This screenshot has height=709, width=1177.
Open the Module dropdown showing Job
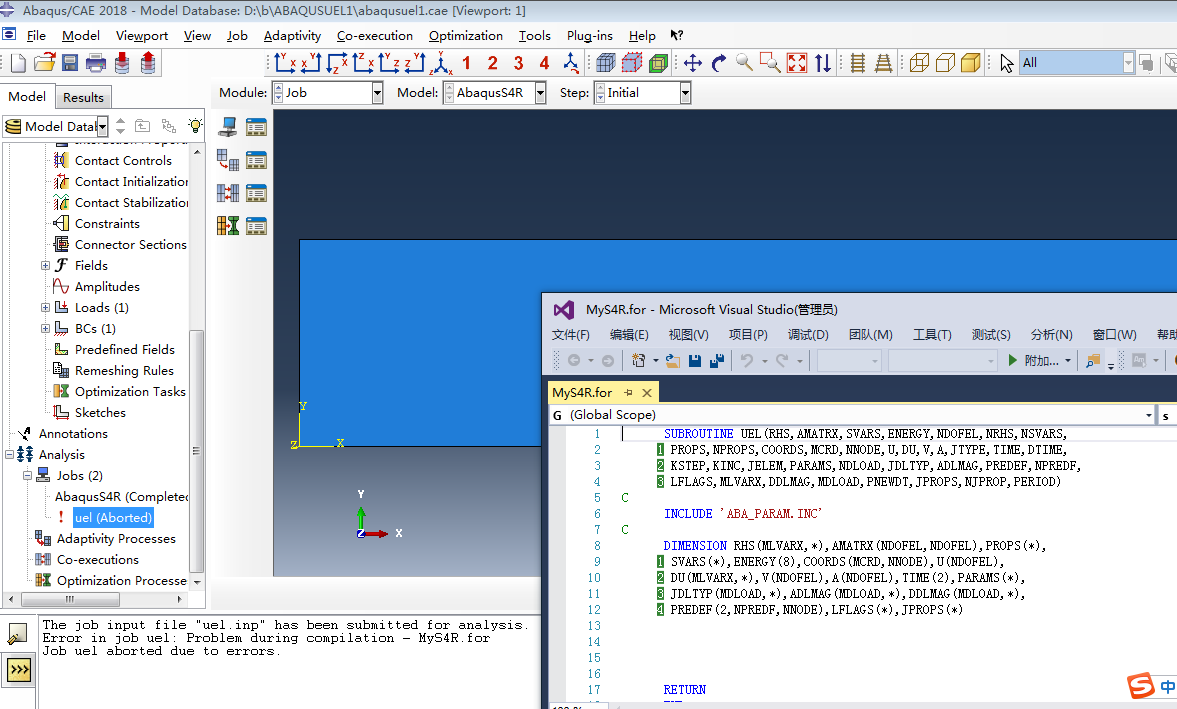click(x=377, y=93)
